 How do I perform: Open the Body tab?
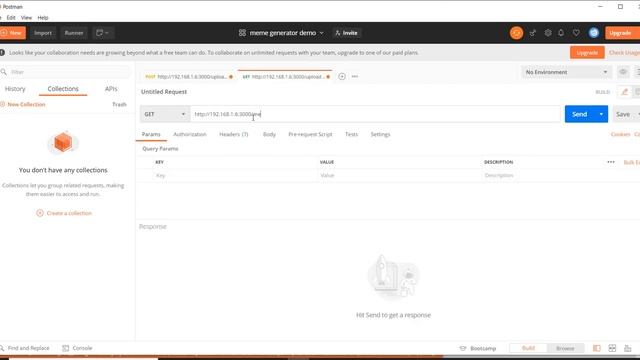click(x=269, y=134)
